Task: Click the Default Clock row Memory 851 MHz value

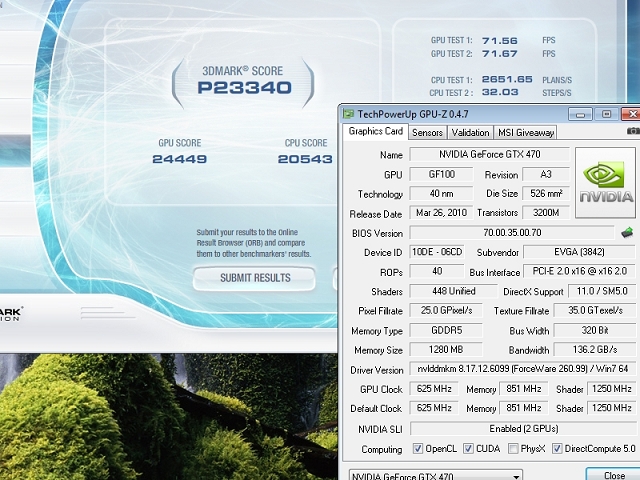Action: click(x=524, y=408)
